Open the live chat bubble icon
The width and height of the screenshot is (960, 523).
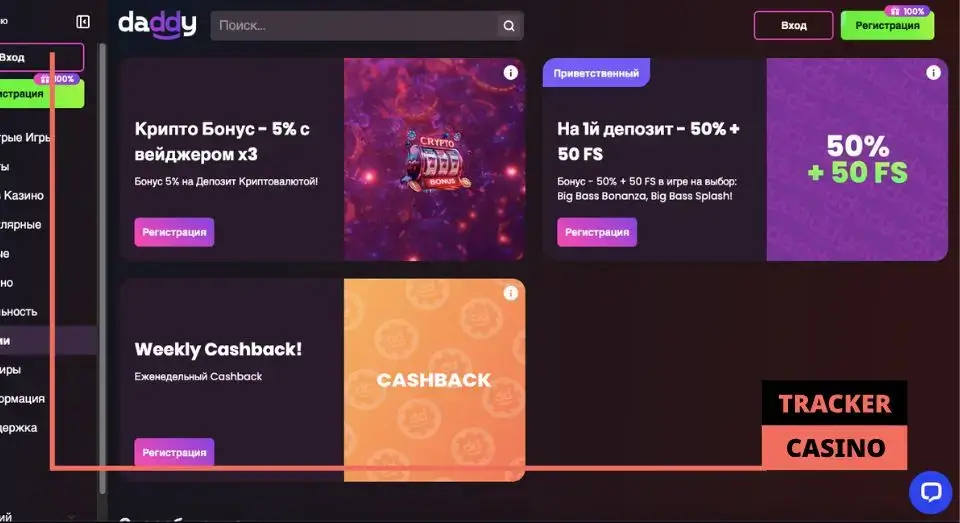(931, 492)
